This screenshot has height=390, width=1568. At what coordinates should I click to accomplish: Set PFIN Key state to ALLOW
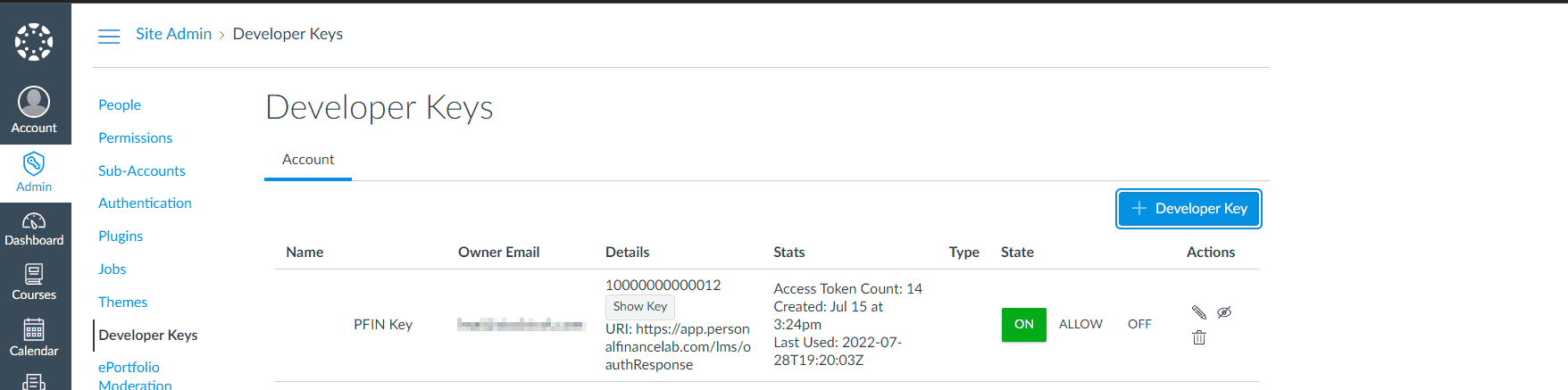1080,325
